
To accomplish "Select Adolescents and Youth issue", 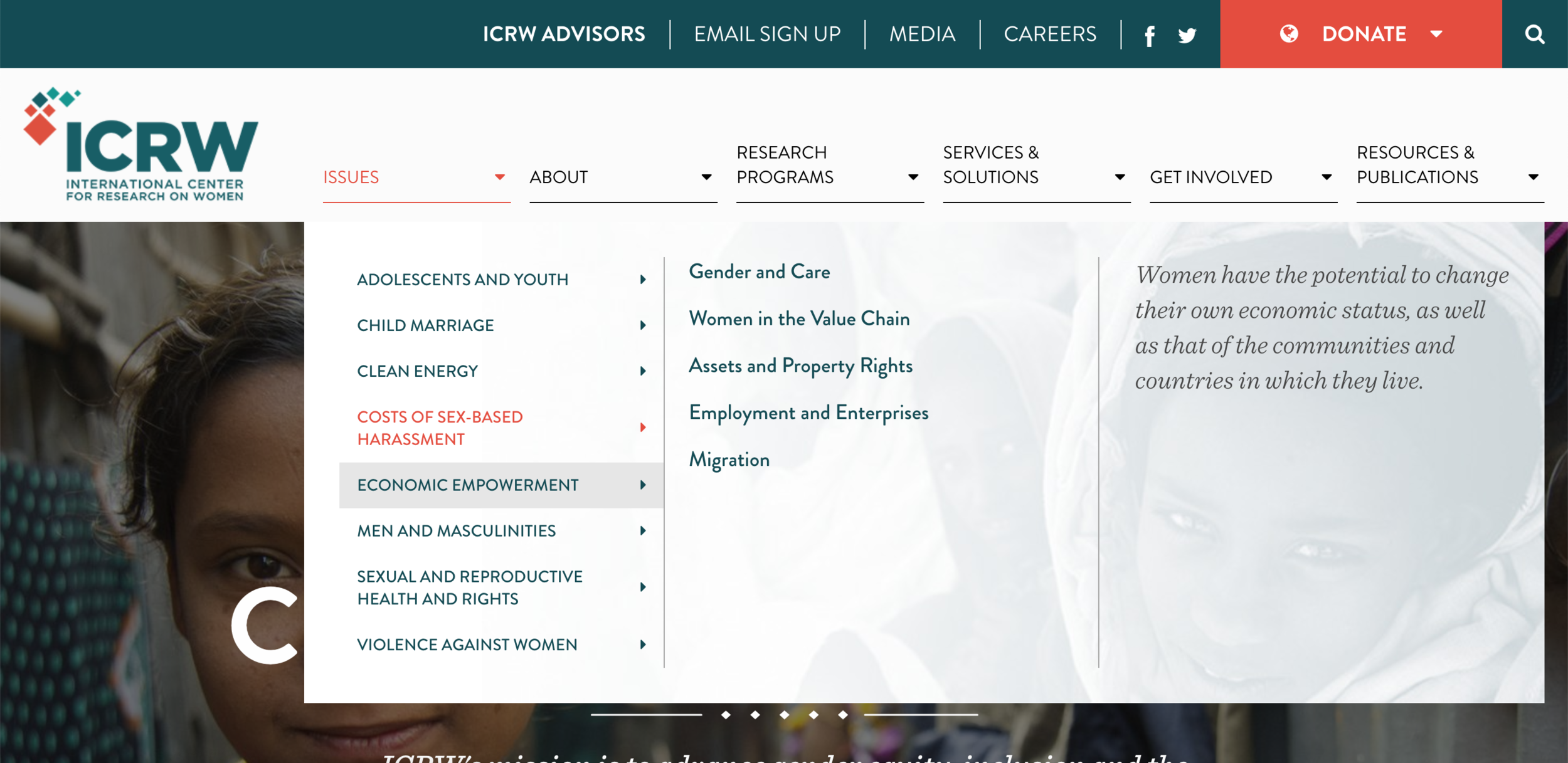I will [463, 280].
